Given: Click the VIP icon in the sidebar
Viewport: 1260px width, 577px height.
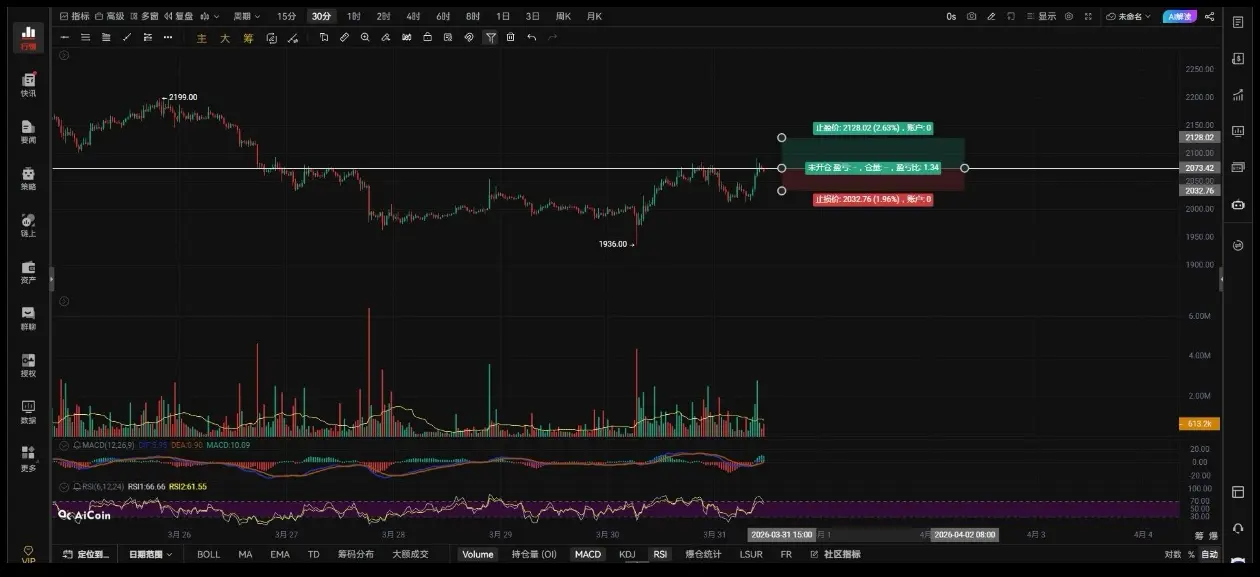Looking at the screenshot, I should click(28, 555).
